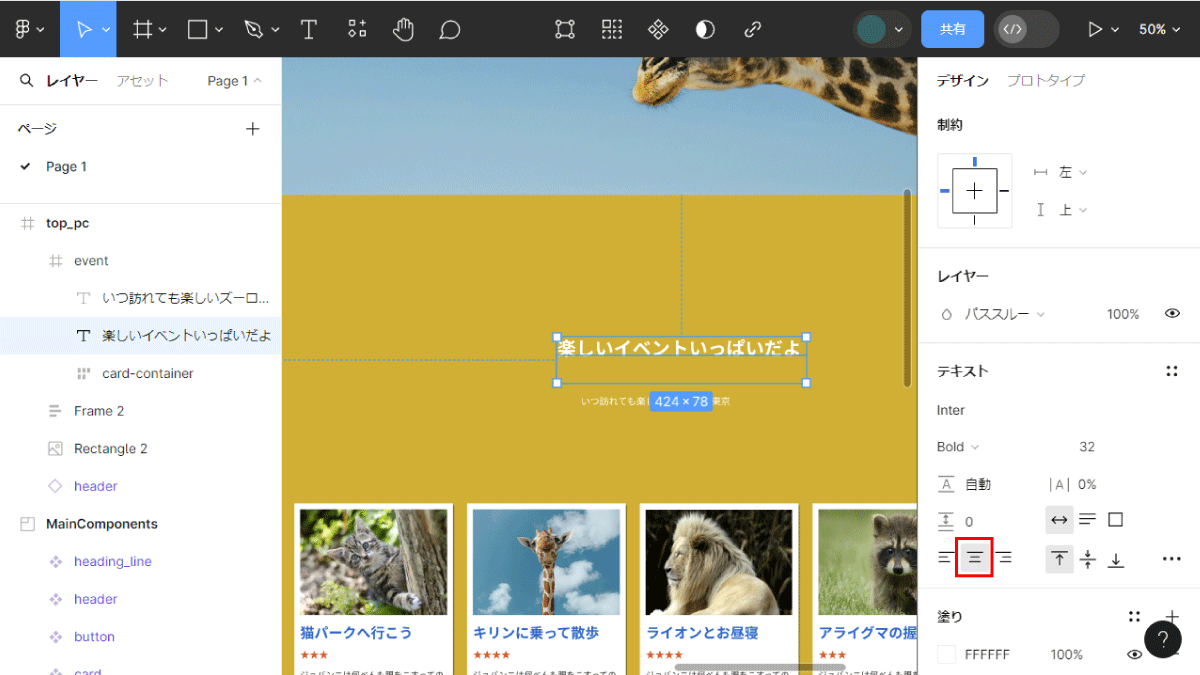
Task: Click the present play button
Action: coord(1095,29)
